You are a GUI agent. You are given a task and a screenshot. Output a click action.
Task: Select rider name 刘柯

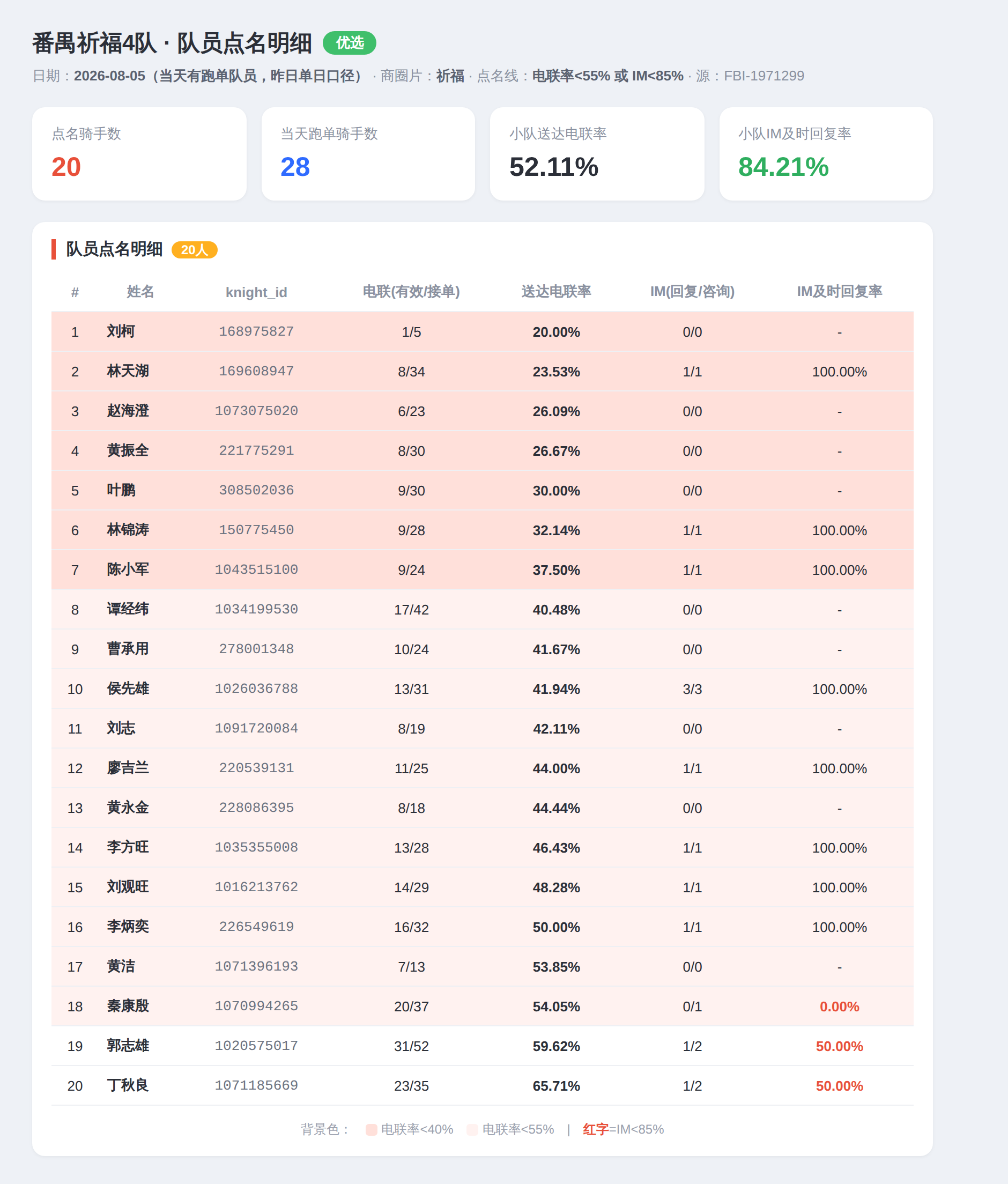(121, 331)
